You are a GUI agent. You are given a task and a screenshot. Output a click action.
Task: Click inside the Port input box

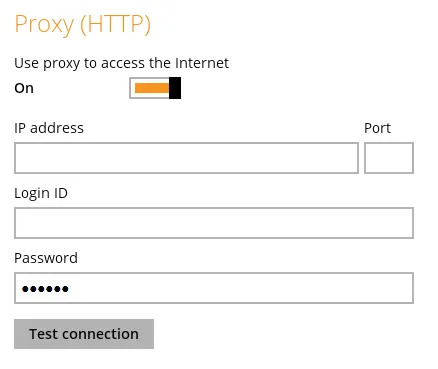coord(389,158)
